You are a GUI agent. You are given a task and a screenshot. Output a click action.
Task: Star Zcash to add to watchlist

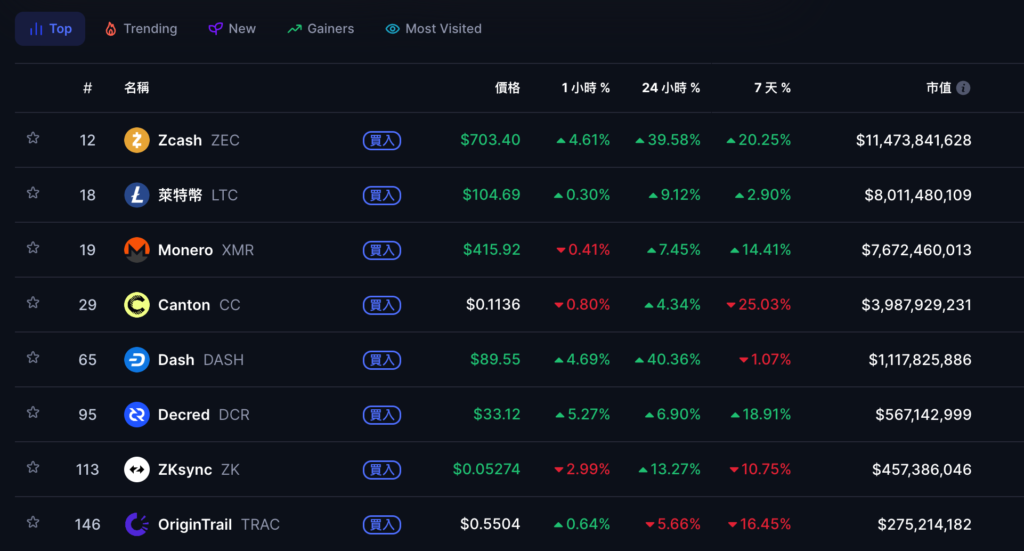(33, 139)
